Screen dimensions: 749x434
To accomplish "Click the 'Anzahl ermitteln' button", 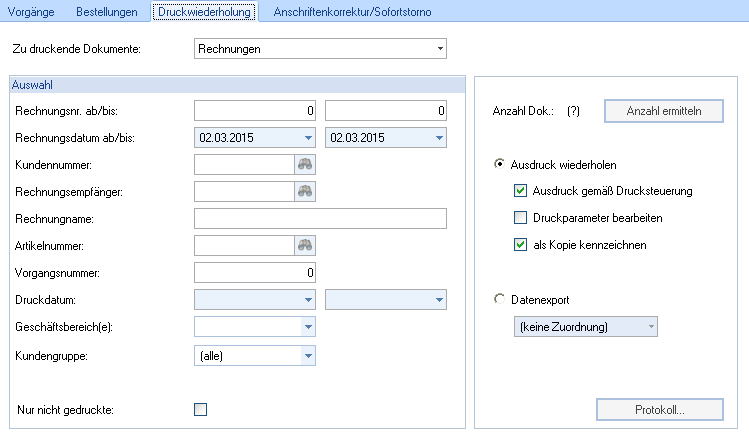I will click(664, 111).
